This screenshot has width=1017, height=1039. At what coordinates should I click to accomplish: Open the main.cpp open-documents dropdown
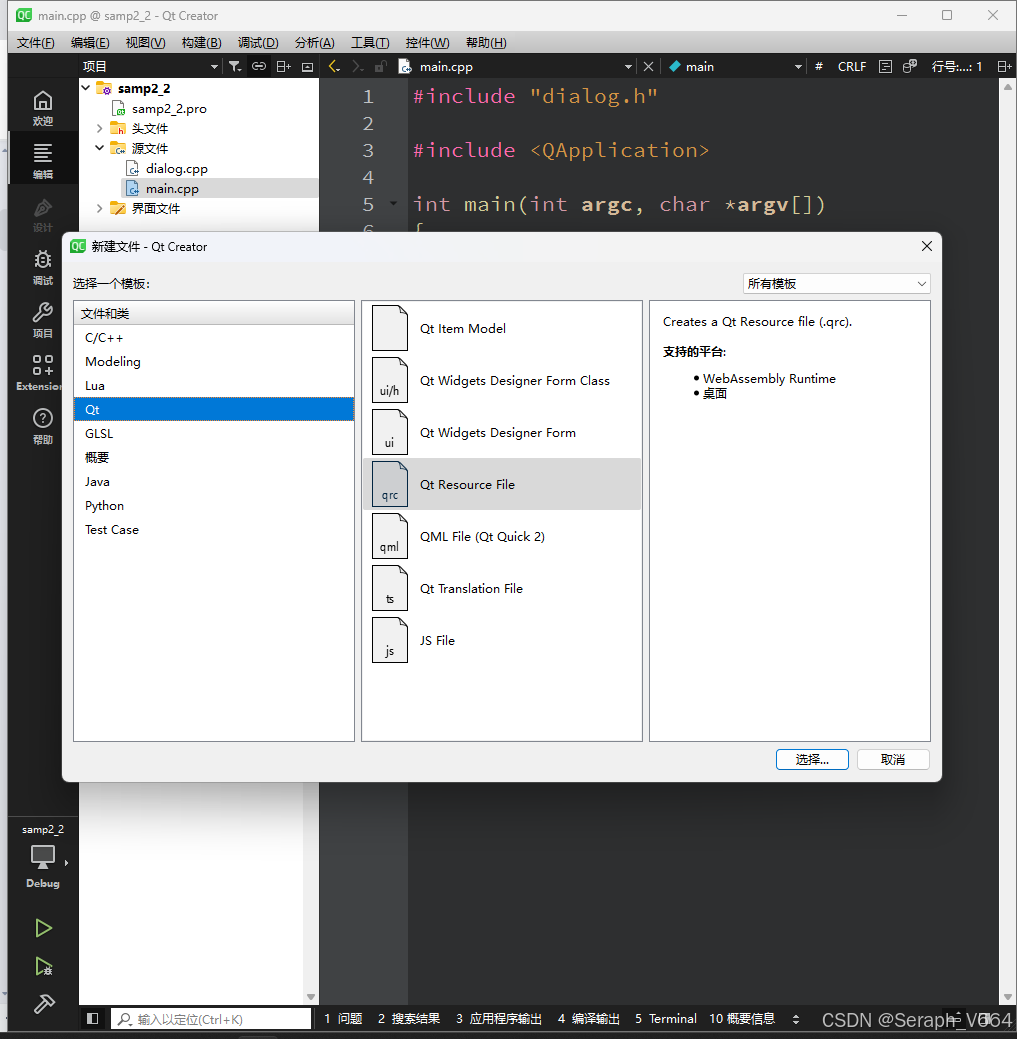click(x=628, y=66)
